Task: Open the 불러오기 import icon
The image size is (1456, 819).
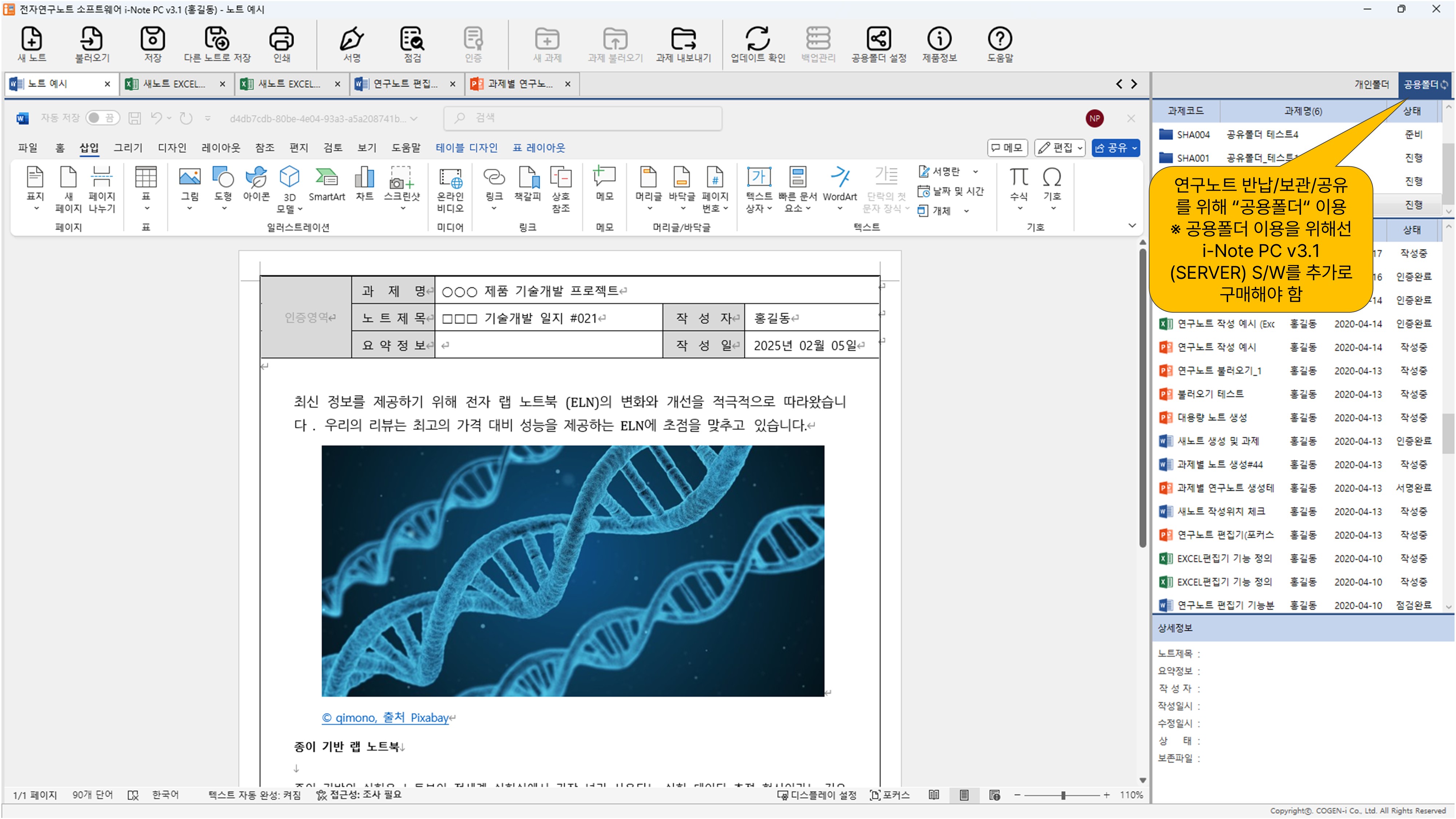Action: tap(92, 44)
